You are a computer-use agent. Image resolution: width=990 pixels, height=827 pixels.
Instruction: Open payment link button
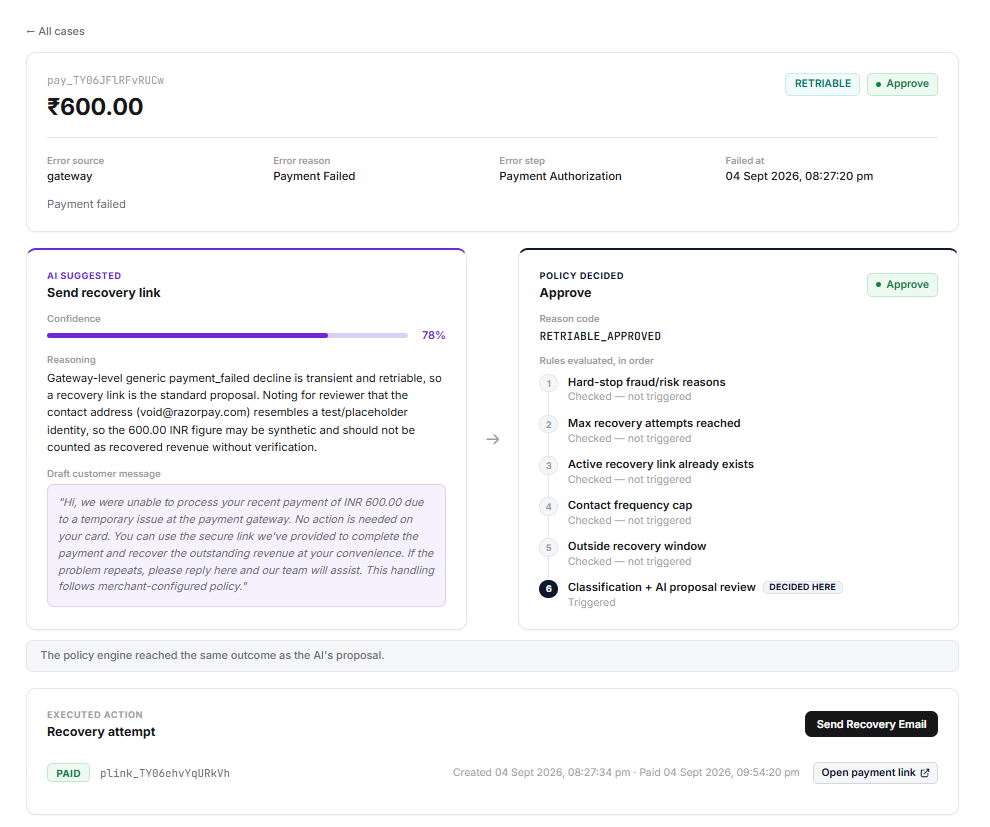tap(875, 773)
